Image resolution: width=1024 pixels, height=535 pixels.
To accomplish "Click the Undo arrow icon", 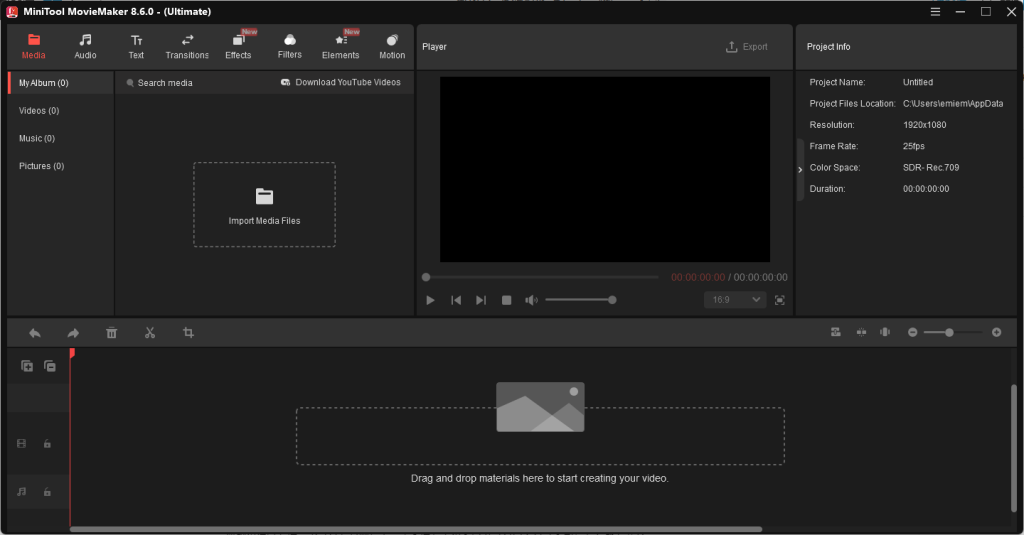I will pyautogui.click(x=35, y=333).
